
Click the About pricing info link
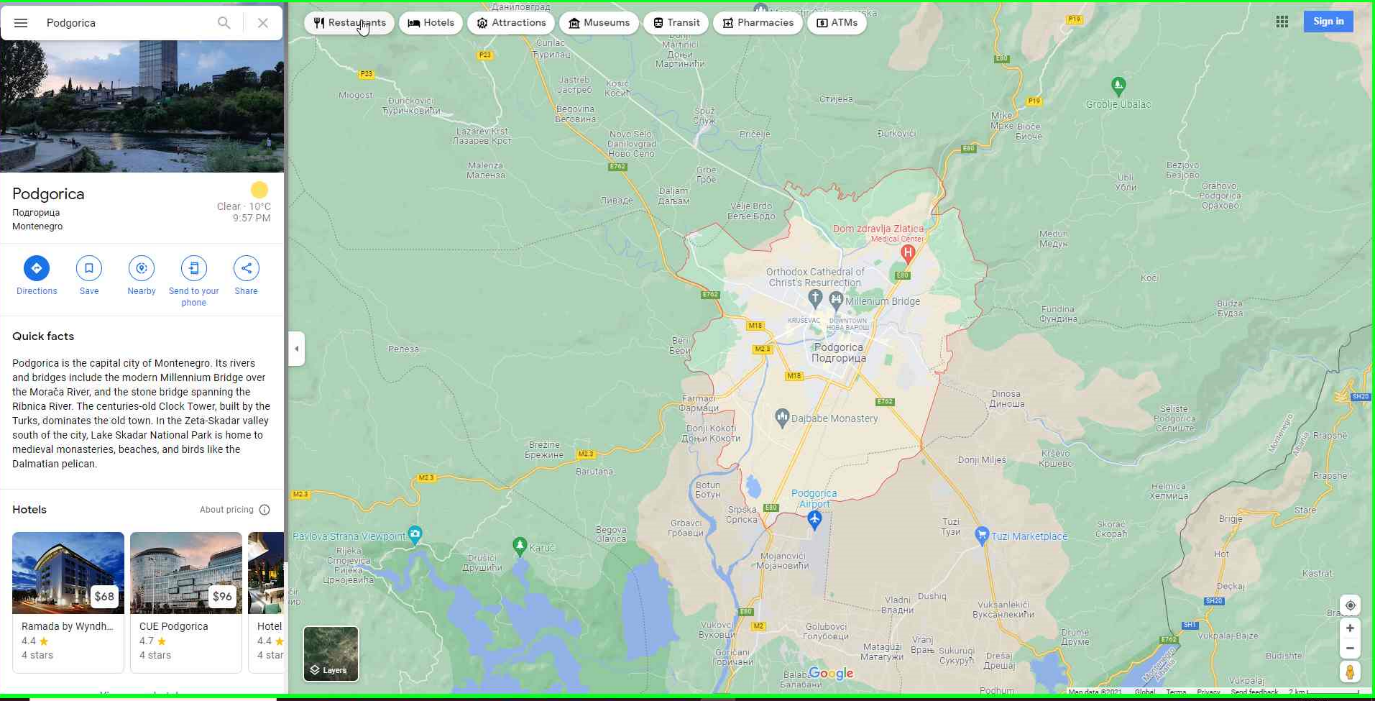click(x=235, y=510)
